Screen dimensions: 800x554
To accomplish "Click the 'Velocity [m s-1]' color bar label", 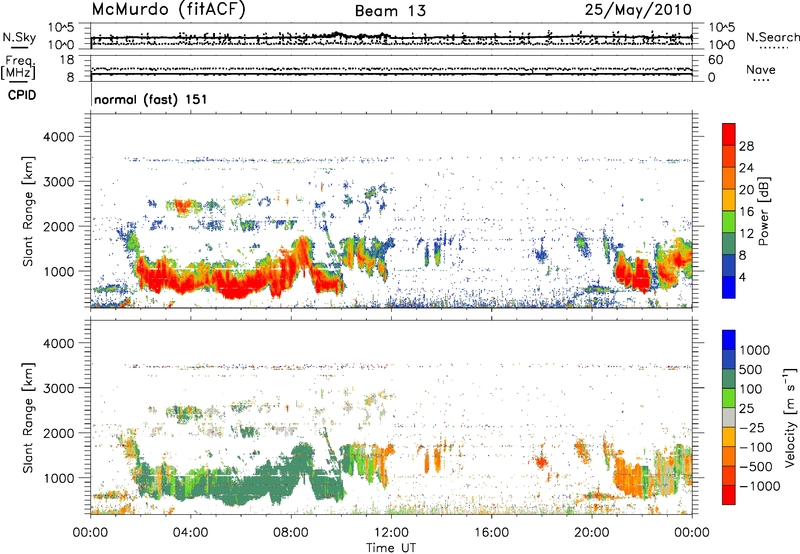I will 790,417.
